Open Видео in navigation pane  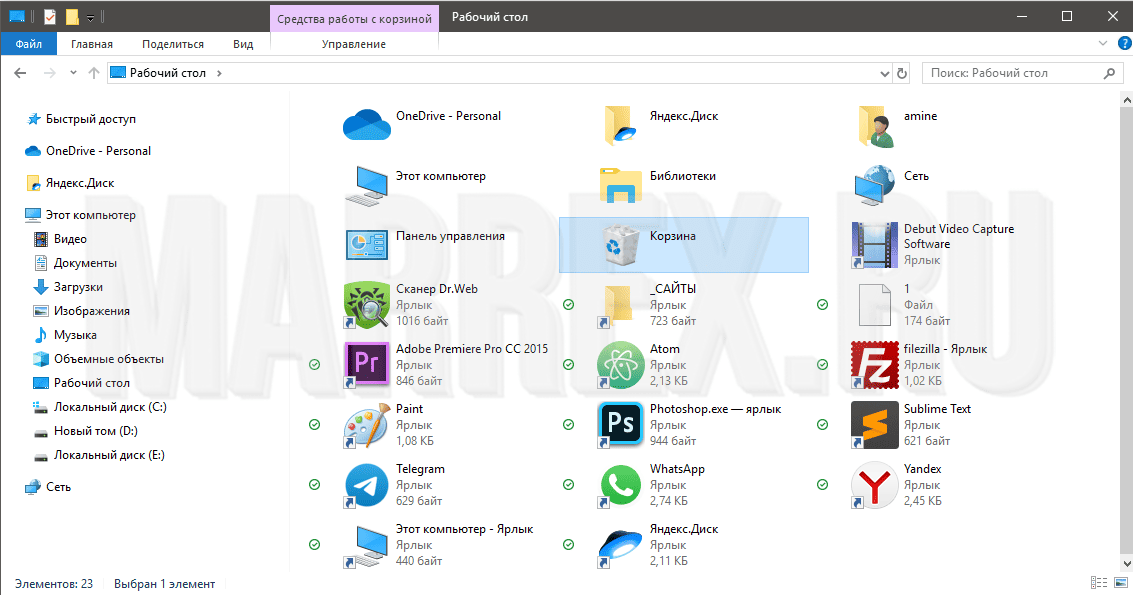click(x=70, y=239)
